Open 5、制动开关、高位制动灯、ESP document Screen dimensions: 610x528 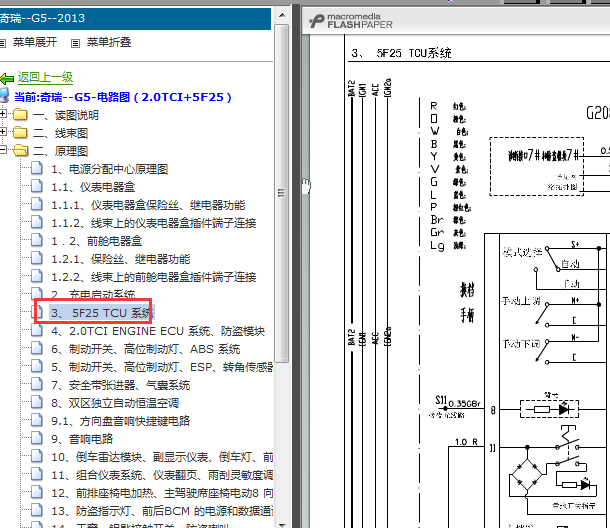[x=162, y=367]
